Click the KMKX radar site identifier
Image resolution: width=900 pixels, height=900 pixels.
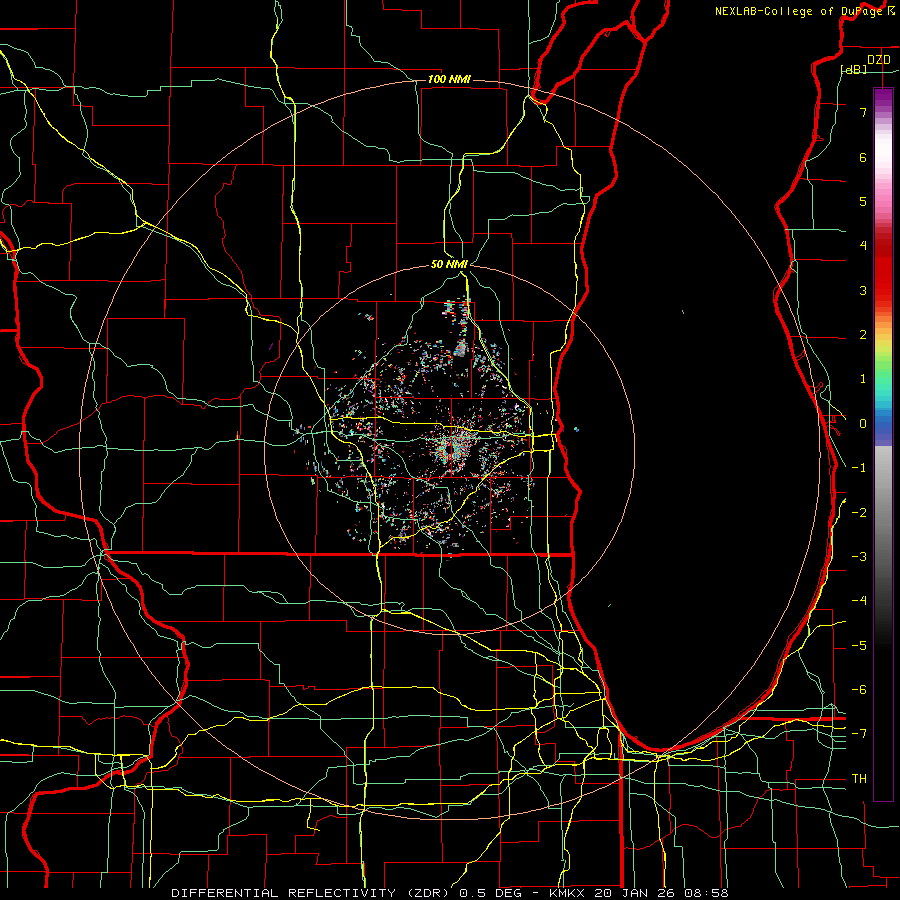coord(569,893)
